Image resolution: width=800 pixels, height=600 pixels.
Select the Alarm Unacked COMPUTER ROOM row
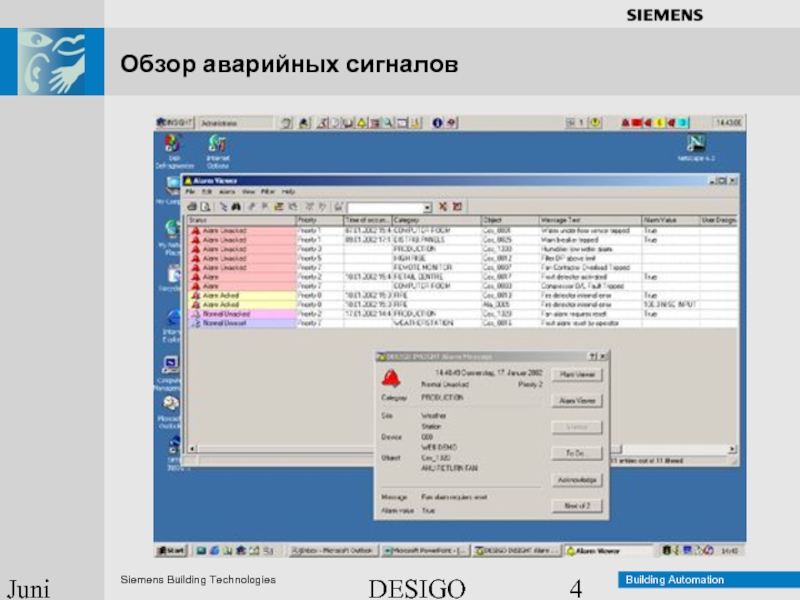coord(462,231)
